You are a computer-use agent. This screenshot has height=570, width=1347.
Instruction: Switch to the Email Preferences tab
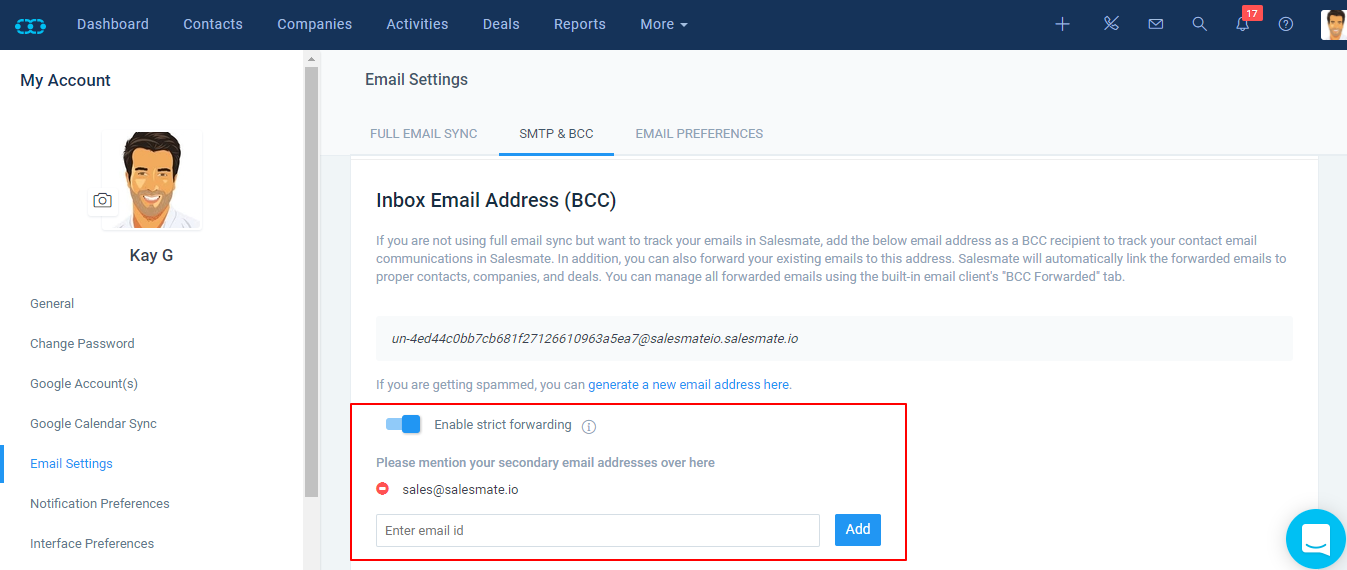[x=699, y=134]
